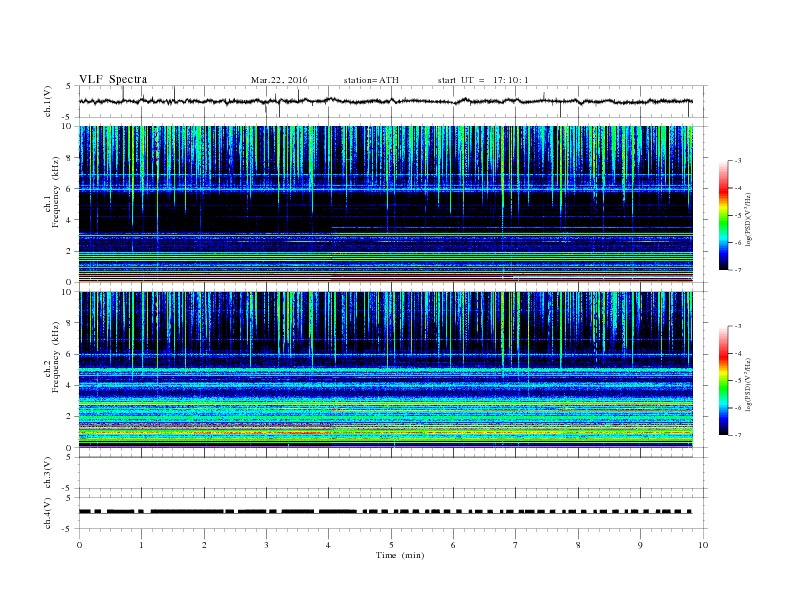Click the ch.4 black pulse trace
Viewport: 792px width, 612px height.
[x=386, y=512]
